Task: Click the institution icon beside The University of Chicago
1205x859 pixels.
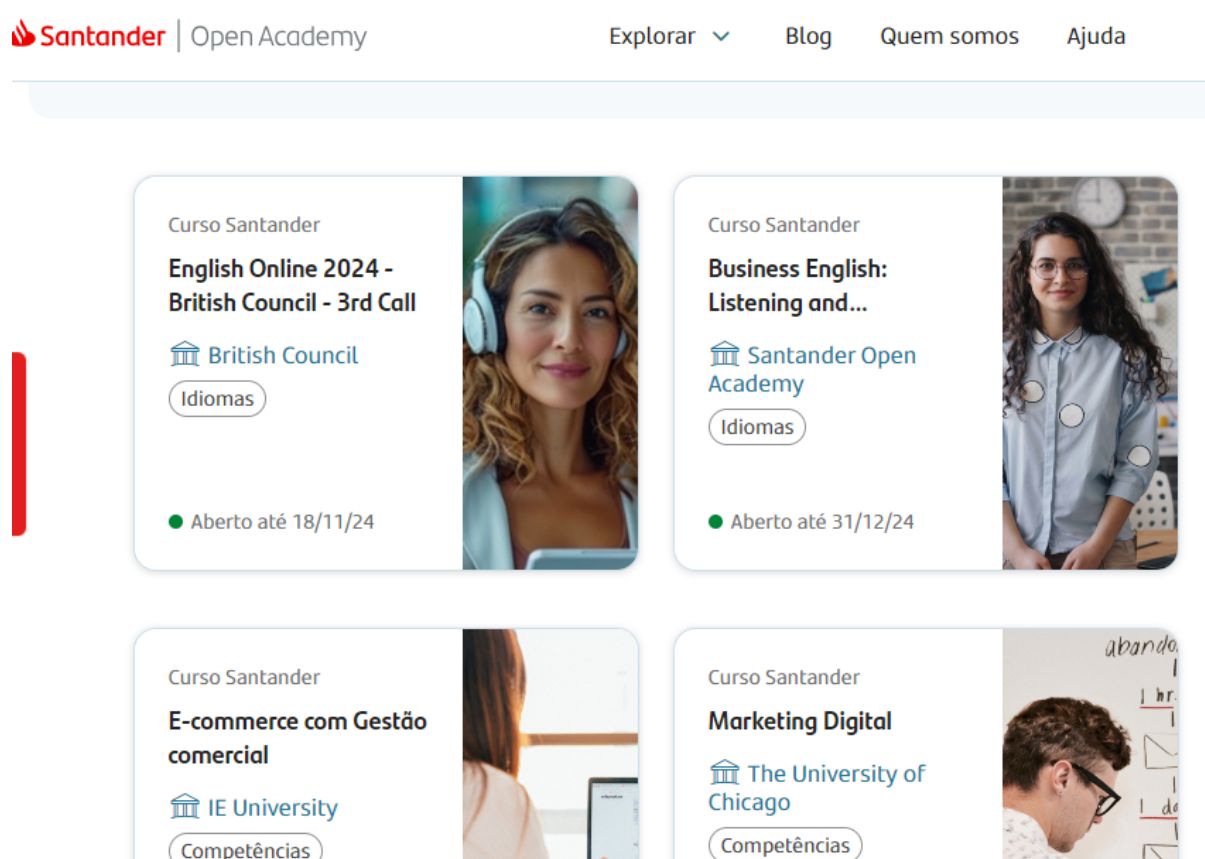Action: pyautogui.click(x=725, y=773)
